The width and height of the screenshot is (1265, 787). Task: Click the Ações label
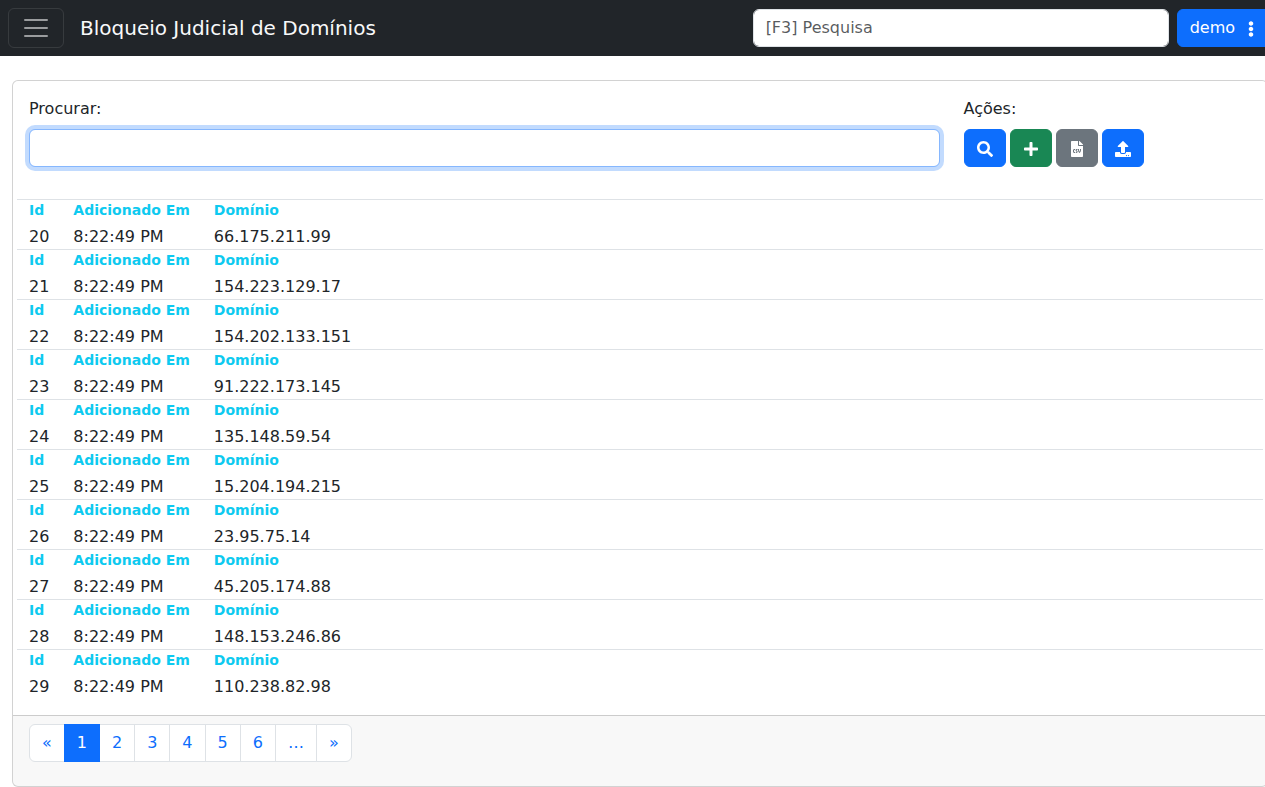[990, 109]
